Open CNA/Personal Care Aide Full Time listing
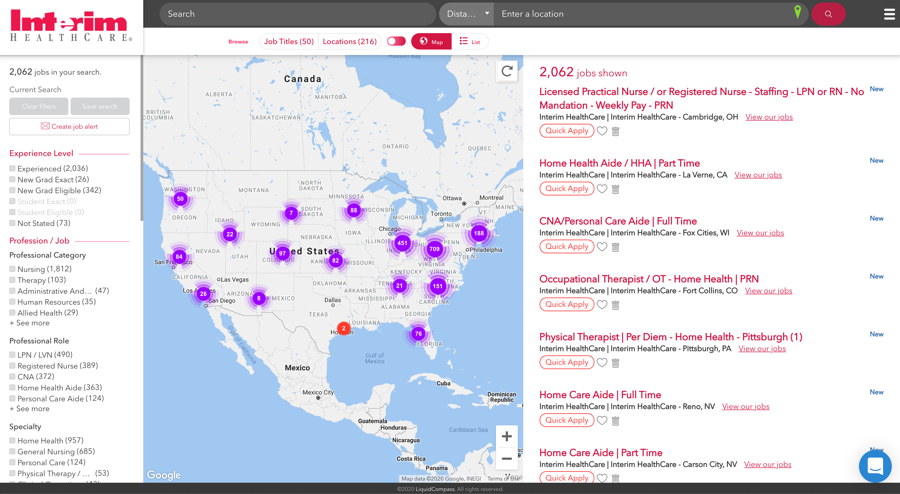Viewport: 900px width, 494px height. 618,221
